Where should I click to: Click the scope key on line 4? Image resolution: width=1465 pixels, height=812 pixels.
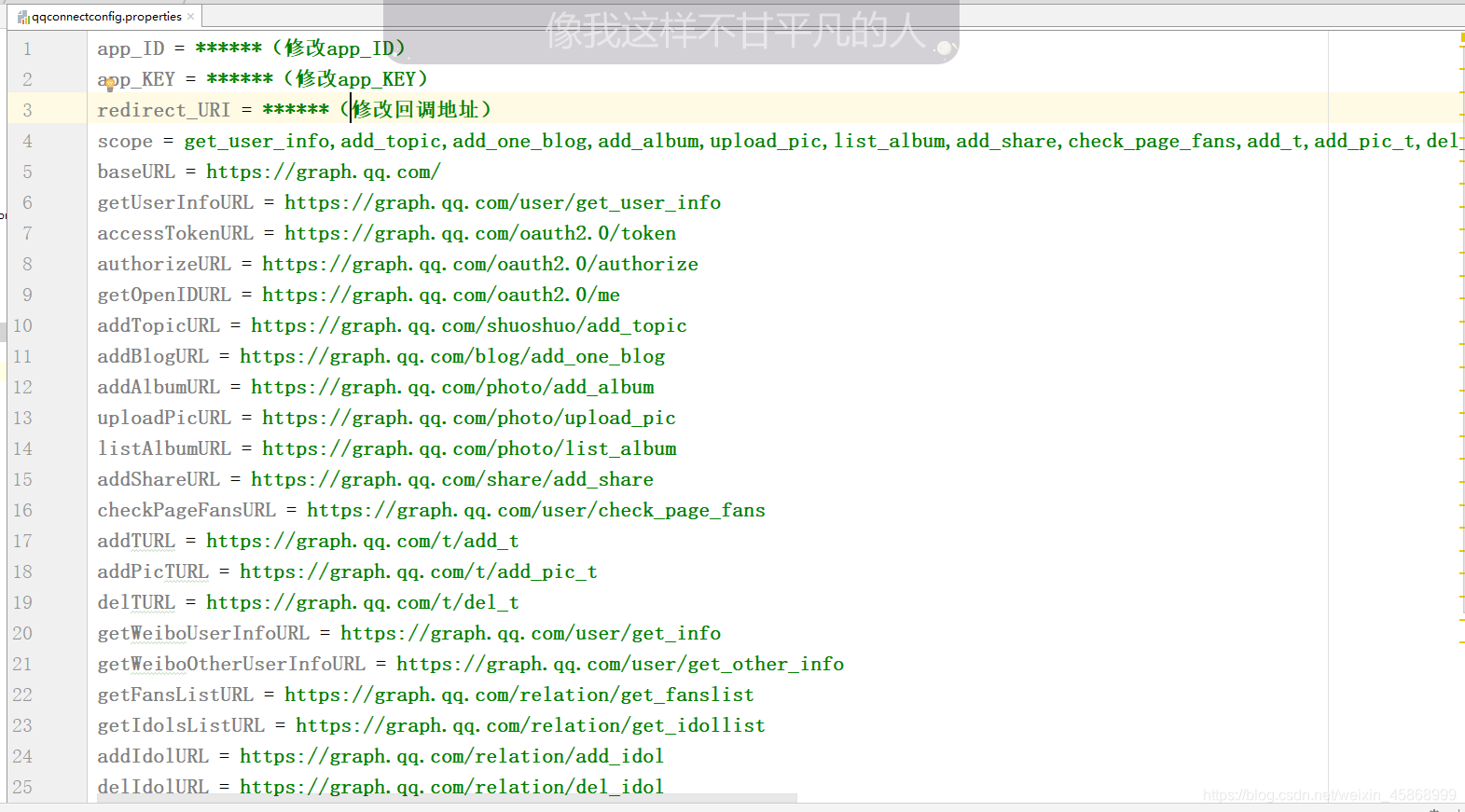(x=125, y=141)
